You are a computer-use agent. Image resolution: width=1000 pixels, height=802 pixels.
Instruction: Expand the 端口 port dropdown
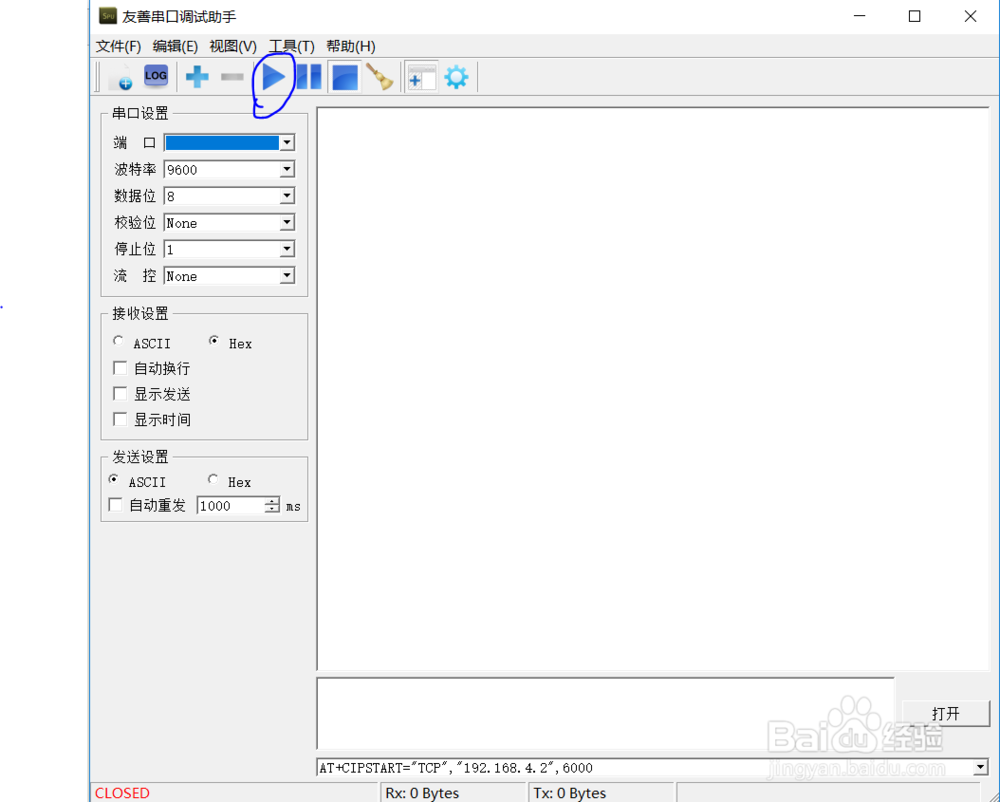[x=287, y=143]
